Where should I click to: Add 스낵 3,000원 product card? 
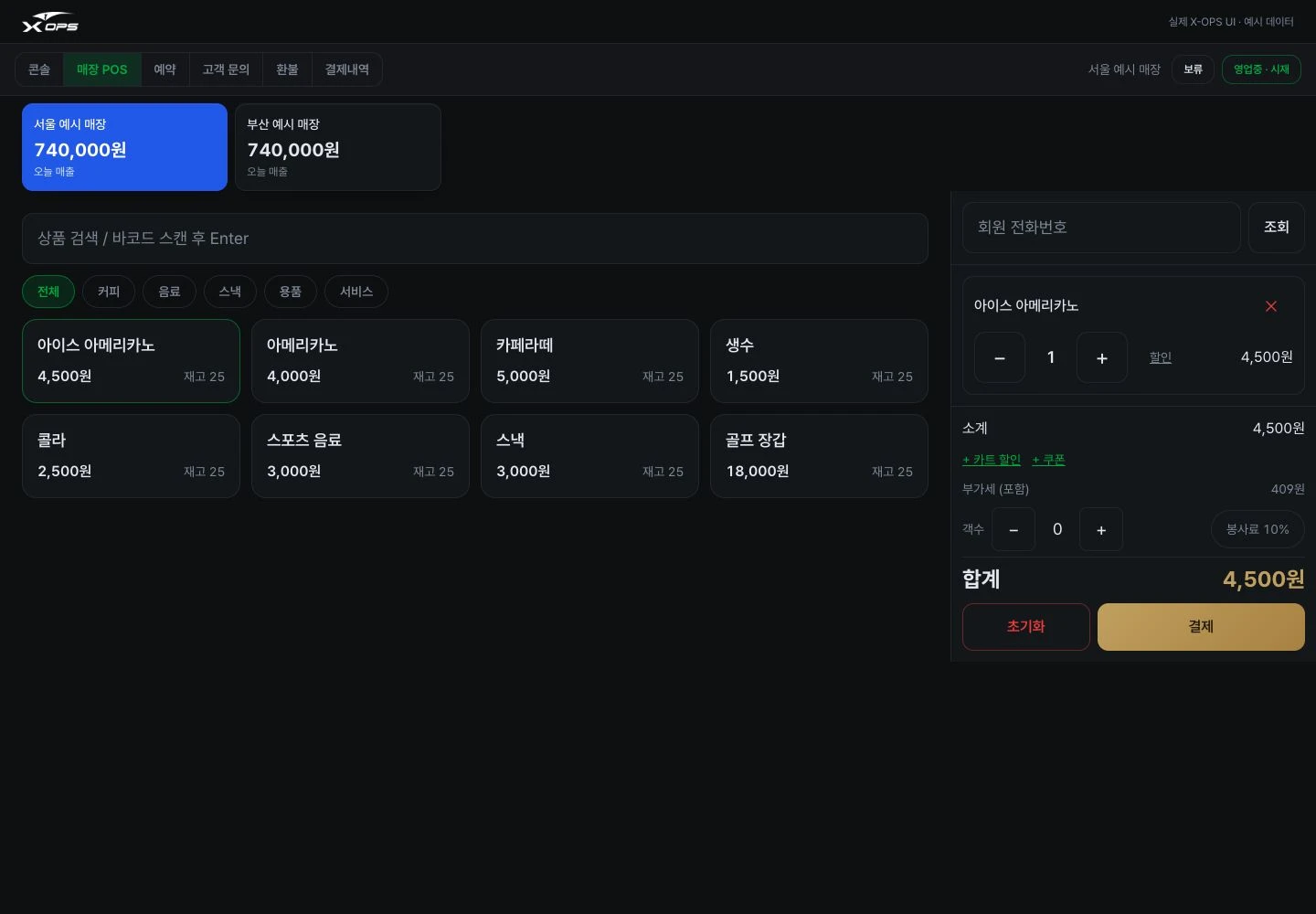tap(589, 456)
